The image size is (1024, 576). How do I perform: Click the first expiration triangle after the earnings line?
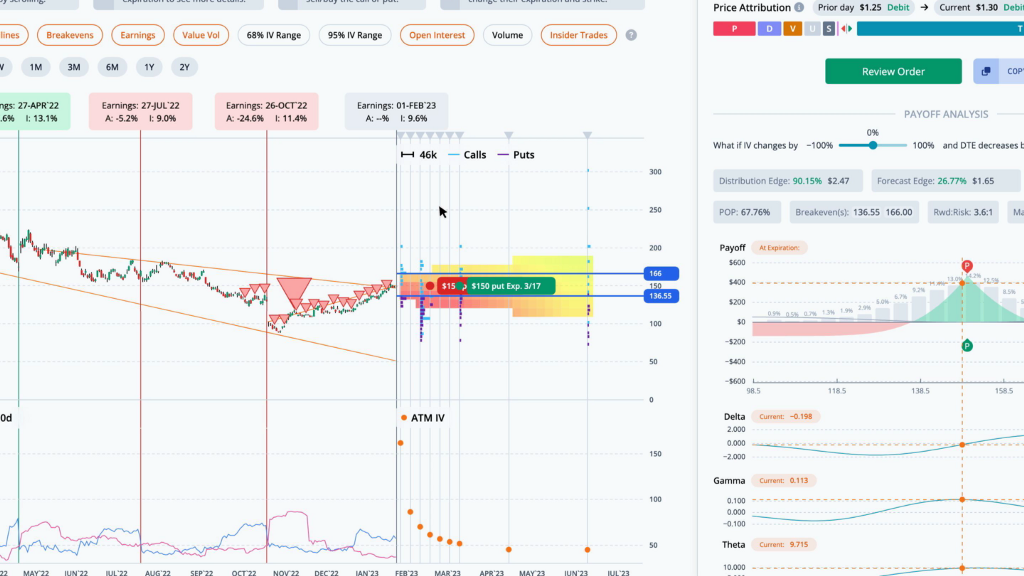(402, 136)
